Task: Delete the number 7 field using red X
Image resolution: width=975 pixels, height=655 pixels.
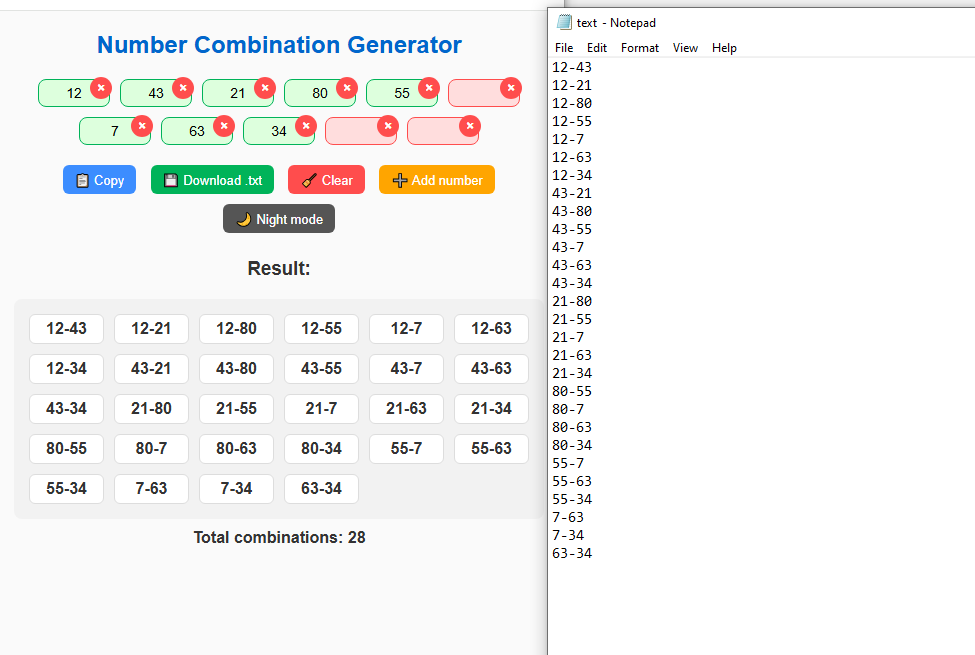Action: [x=142, y=126]
